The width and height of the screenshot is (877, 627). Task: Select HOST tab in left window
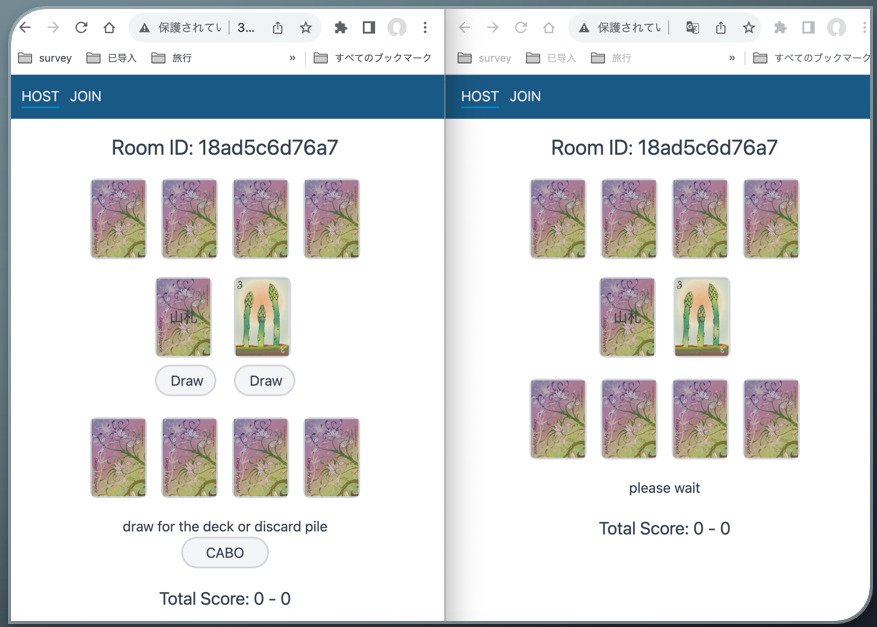pyautogui.click(x=40, y=97)
